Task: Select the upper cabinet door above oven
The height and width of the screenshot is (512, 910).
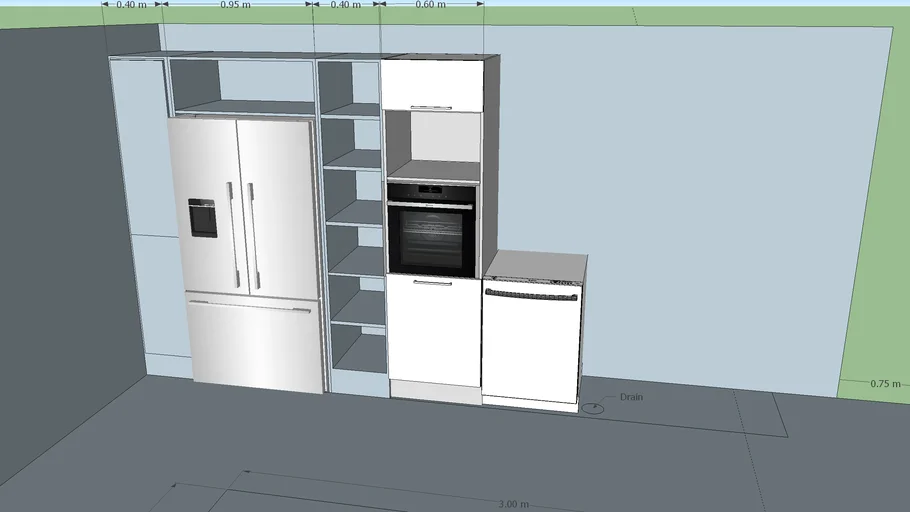Action: (432, 85)
